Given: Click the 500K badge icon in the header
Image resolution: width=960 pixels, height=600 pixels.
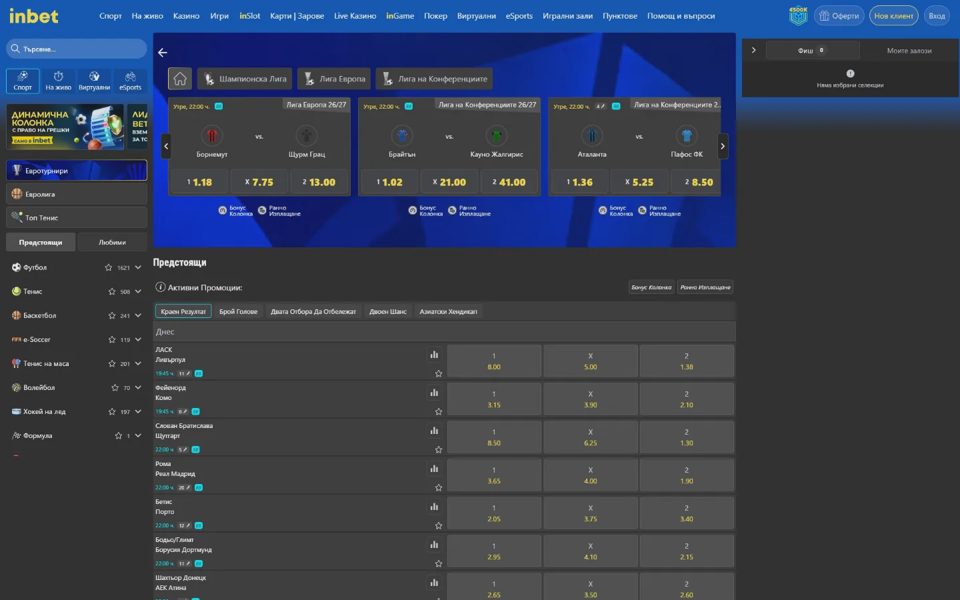Looking at the screenshot, I should [x=798, y=15].
